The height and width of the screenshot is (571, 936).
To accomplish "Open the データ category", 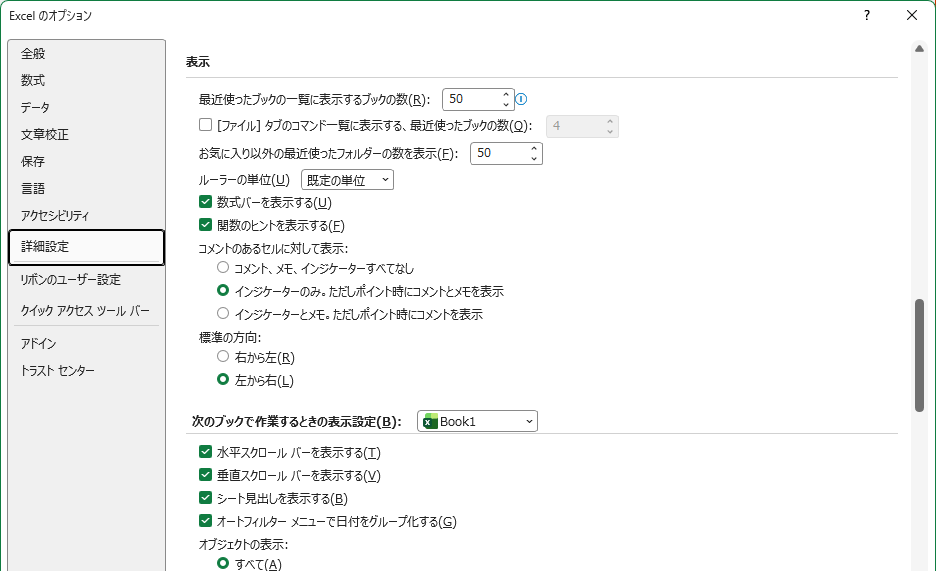I will coord(87,107).
